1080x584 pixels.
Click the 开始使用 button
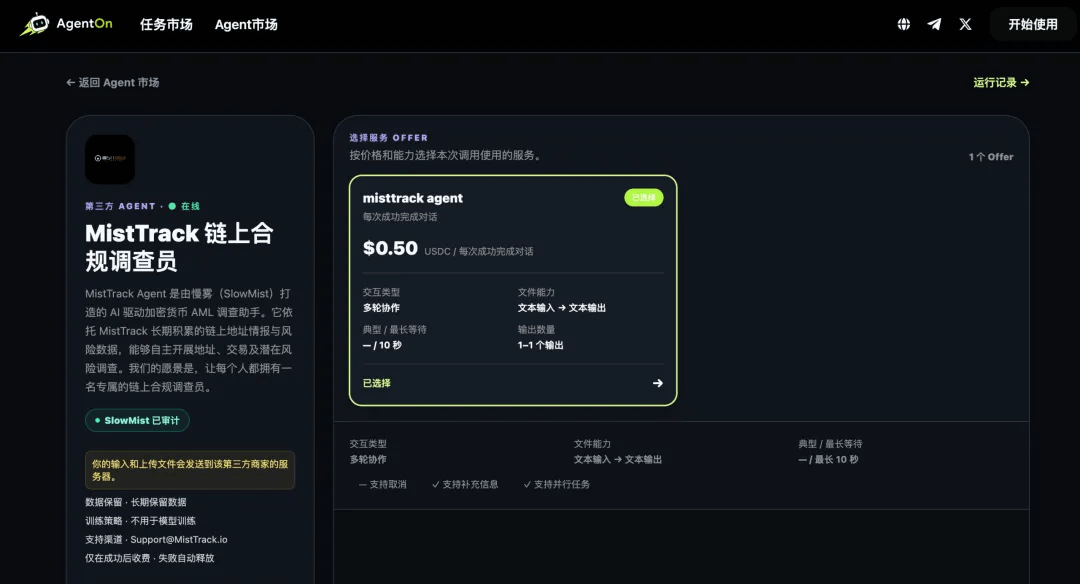point(1032,24)
